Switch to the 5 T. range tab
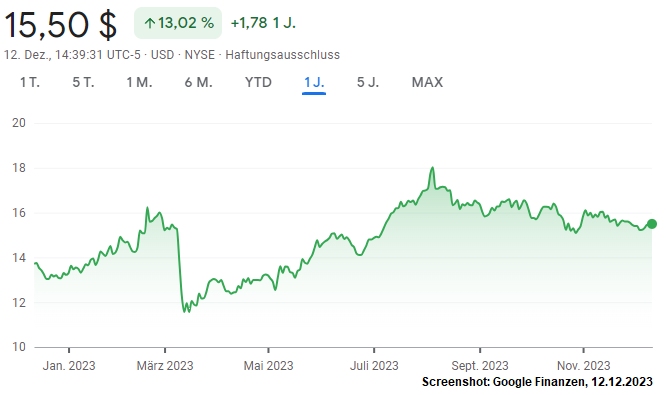The height and width of the screenshot is (395, 666). click(83, 82)
